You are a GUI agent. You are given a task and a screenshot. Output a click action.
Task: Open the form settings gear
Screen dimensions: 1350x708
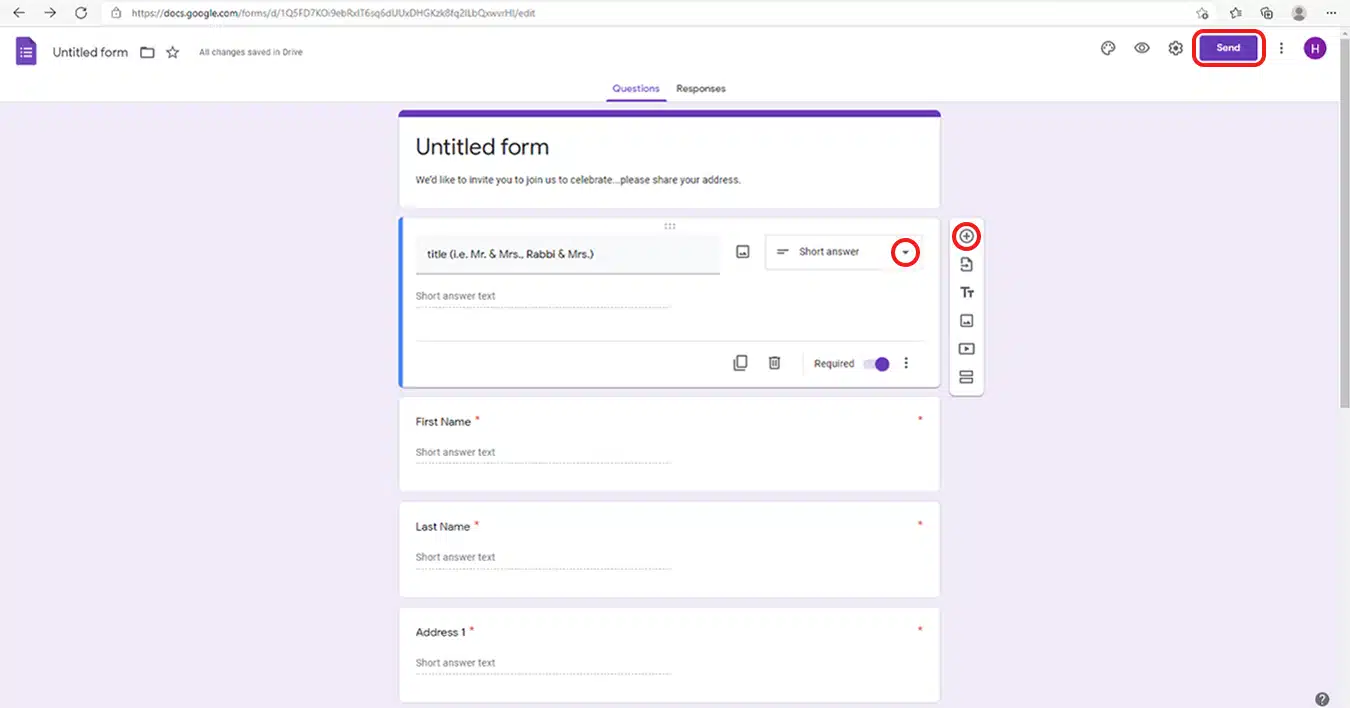click(1176, 48)
